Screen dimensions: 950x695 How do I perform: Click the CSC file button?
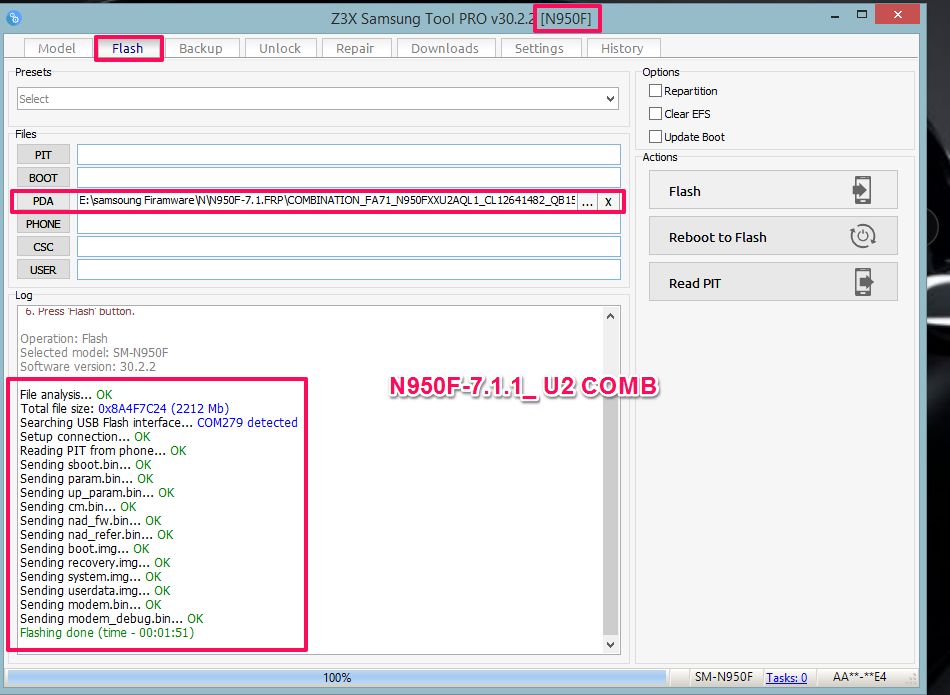(43, 247)
